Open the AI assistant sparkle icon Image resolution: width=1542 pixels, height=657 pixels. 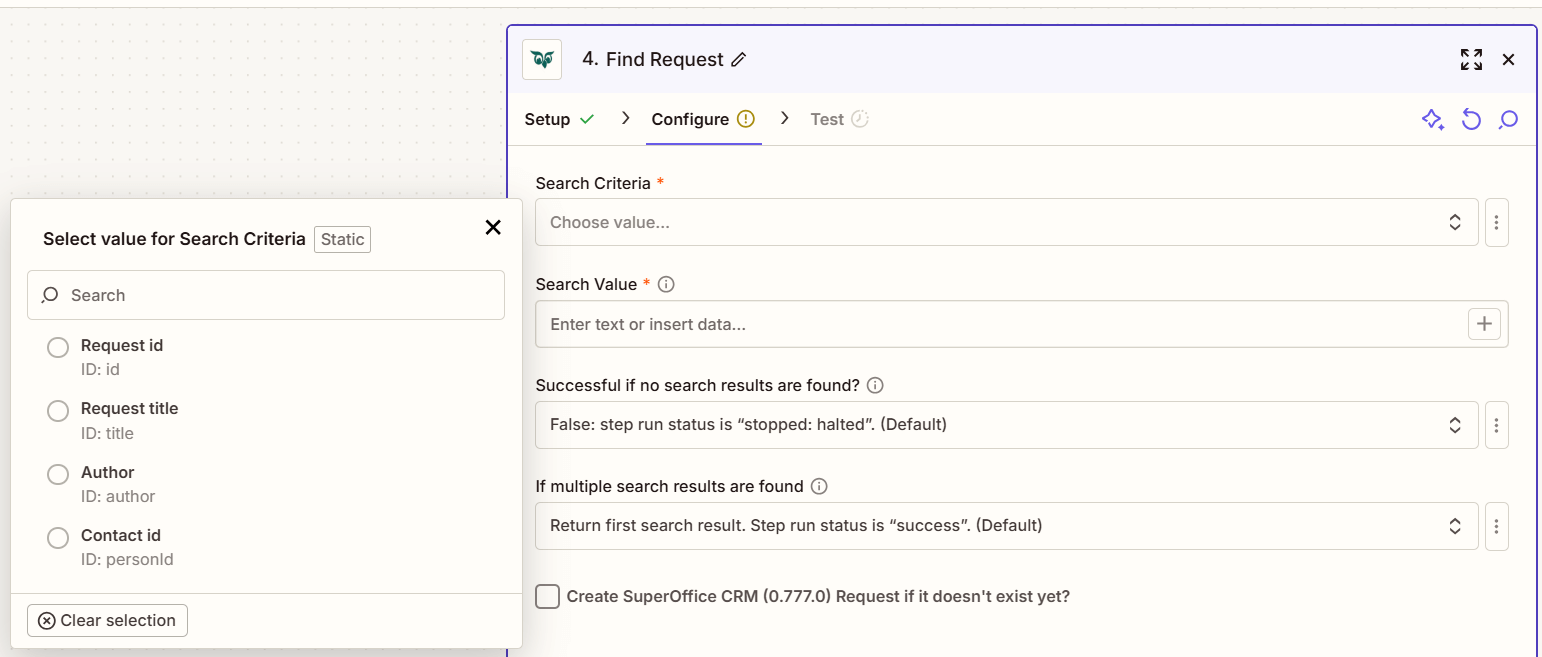pyautogui.click(x=1432, y=119)
